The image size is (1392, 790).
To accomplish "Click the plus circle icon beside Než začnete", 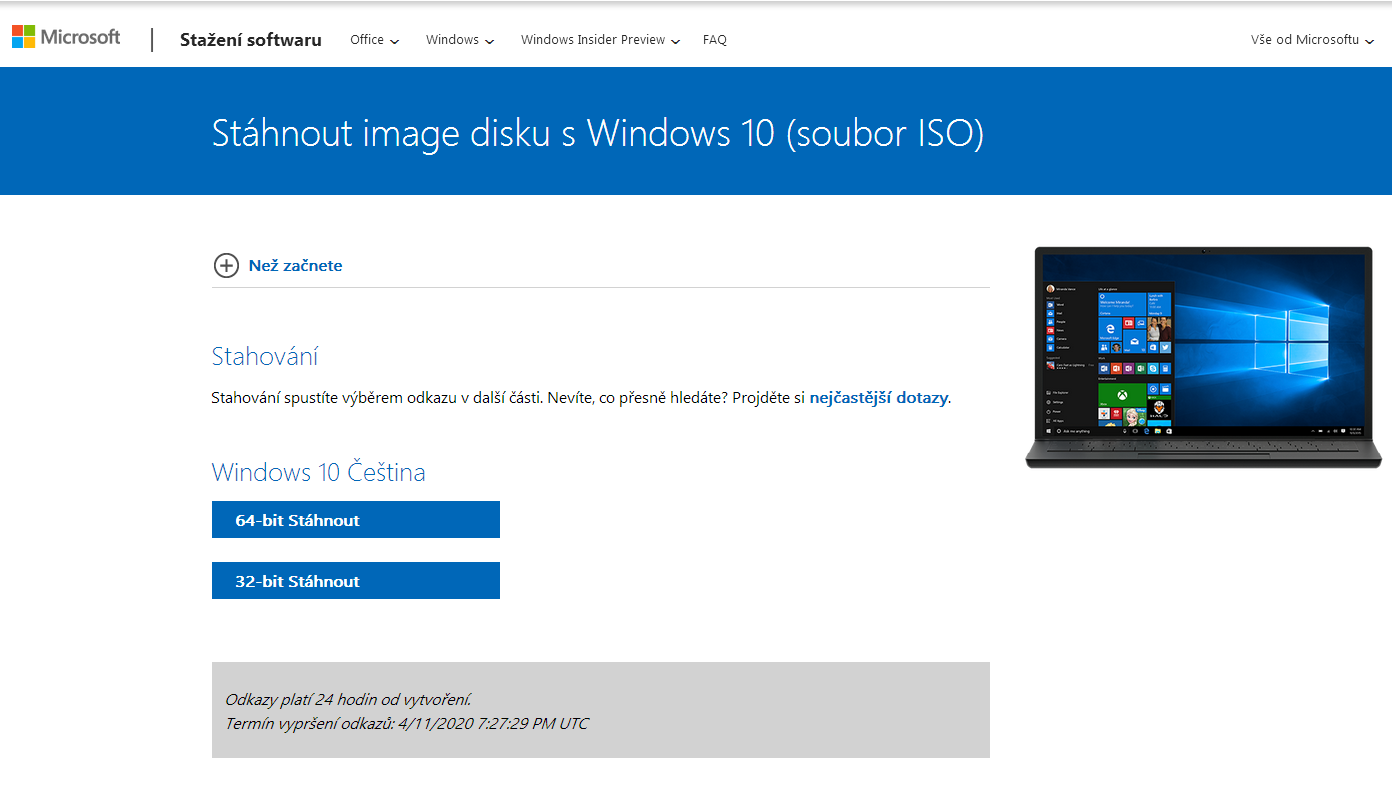I will [x=226, y=265].
